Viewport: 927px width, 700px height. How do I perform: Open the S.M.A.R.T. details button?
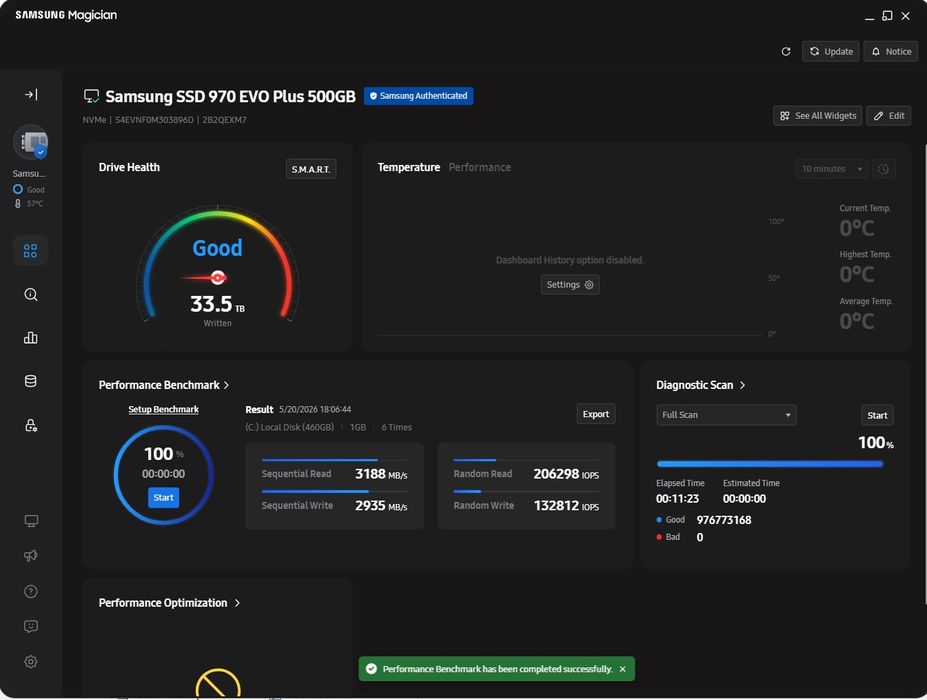[x=311, y=169]
